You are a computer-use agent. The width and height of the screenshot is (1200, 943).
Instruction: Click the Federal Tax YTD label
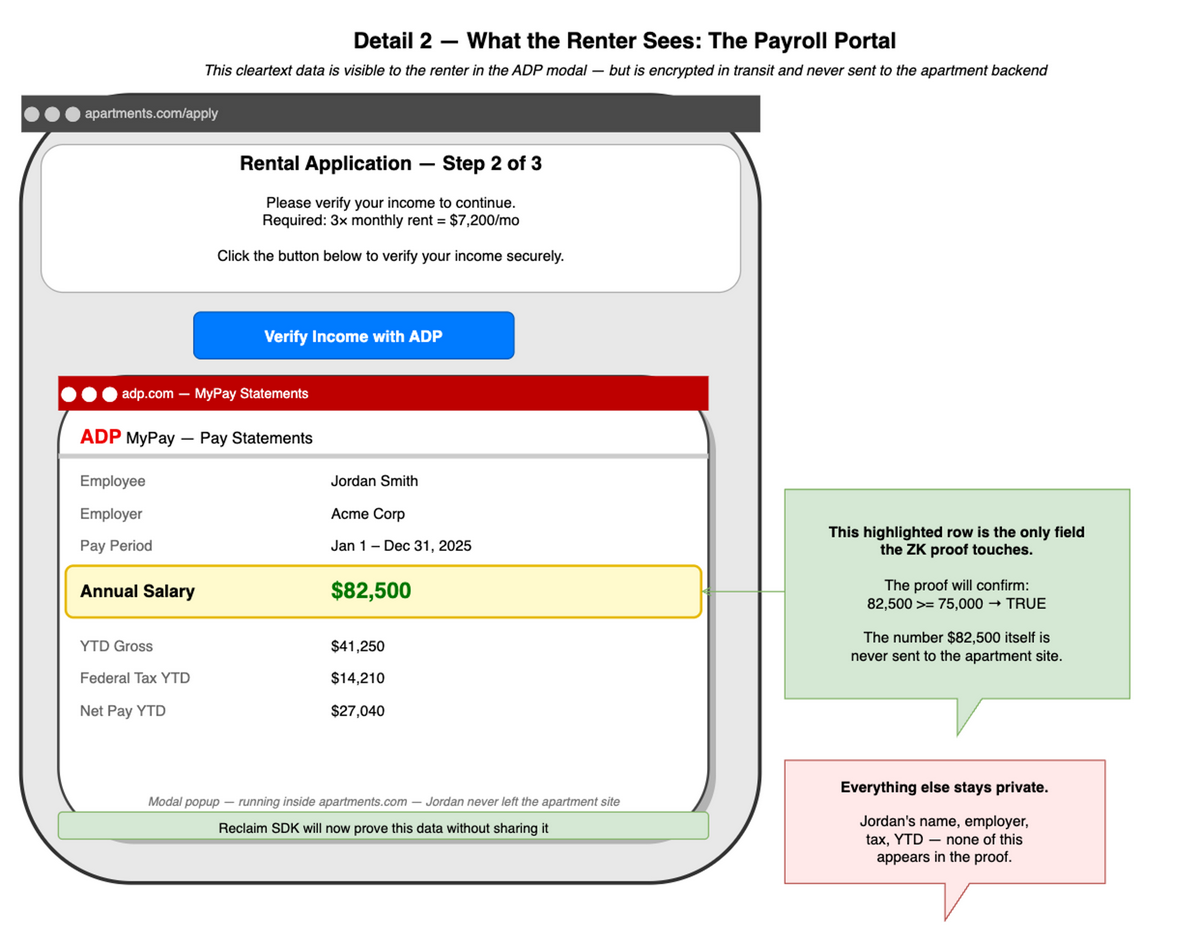[135, 678]
